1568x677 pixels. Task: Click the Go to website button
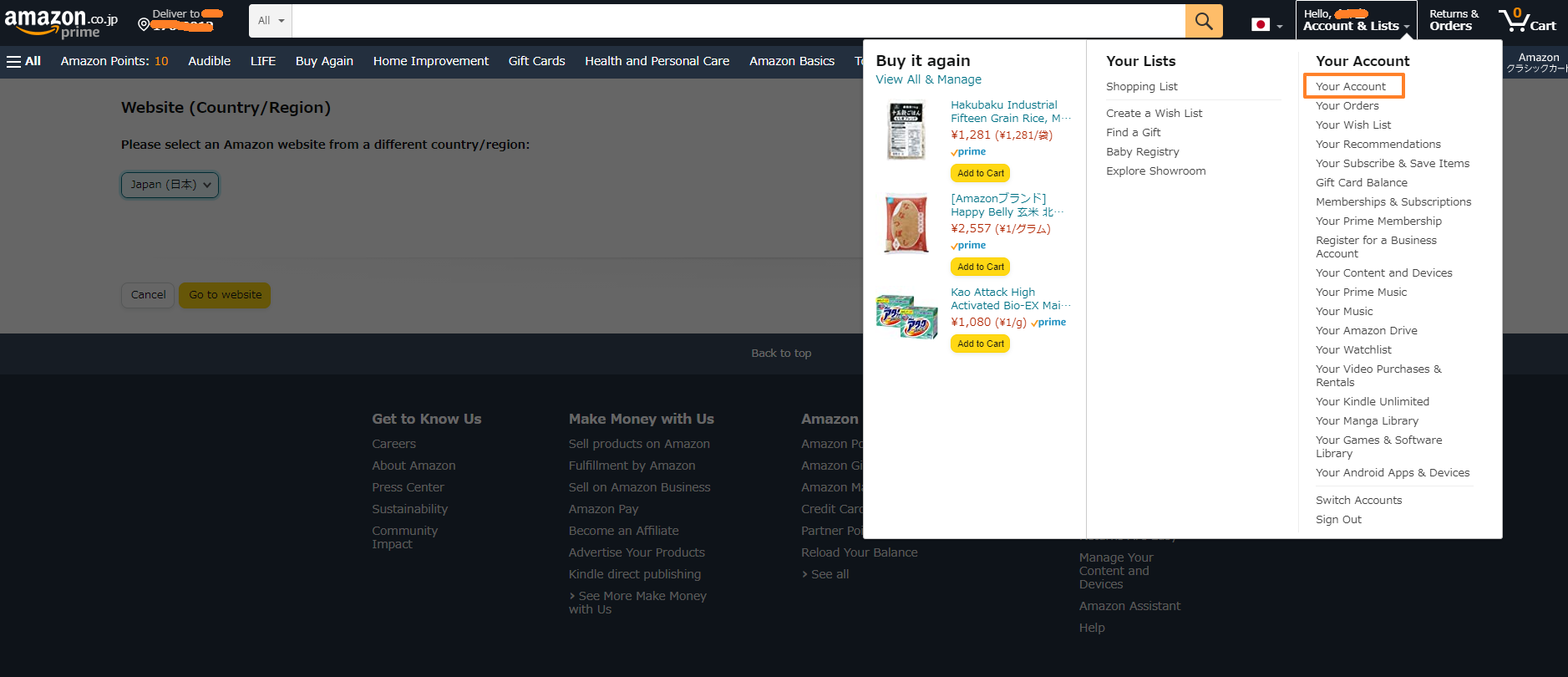pos(225,295)
